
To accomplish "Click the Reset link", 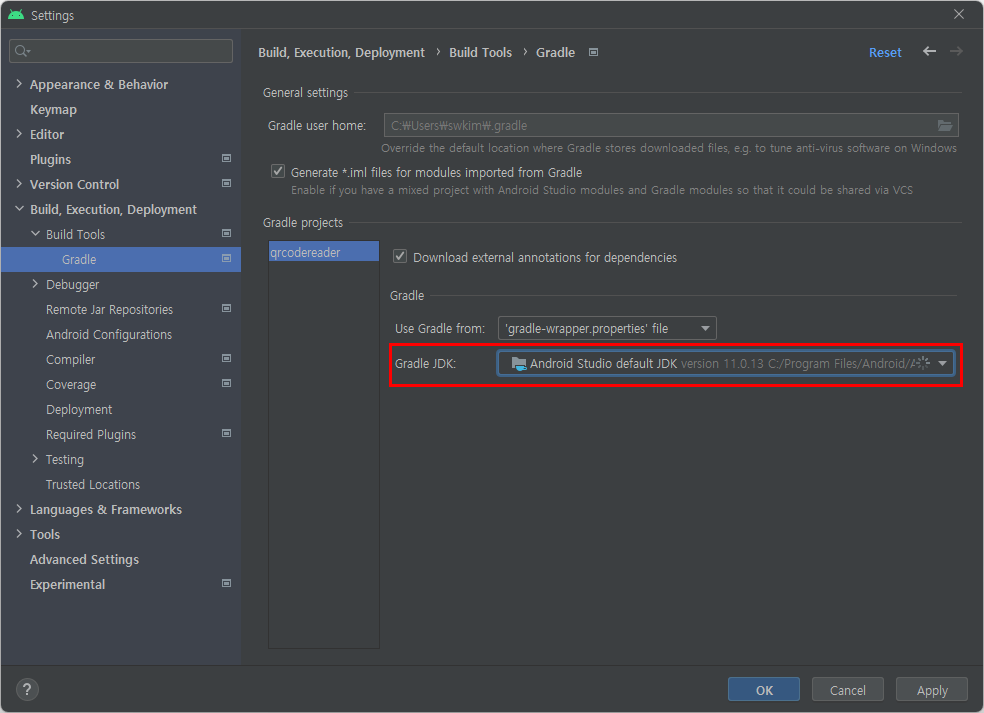I will pos(885,53).
